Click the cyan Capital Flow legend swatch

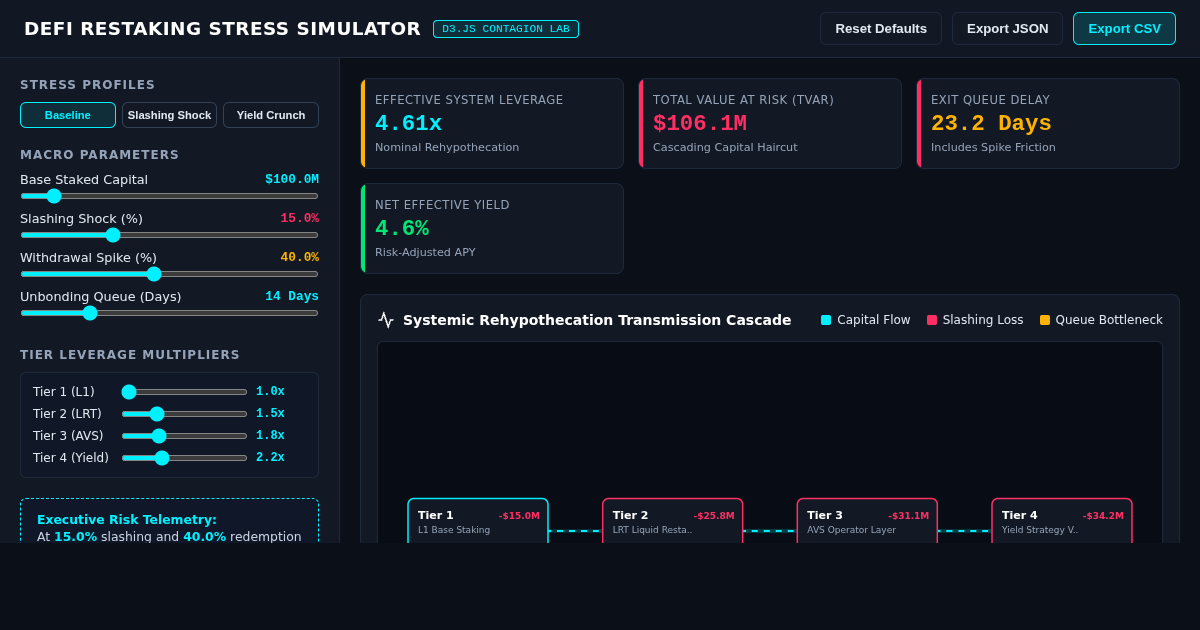click(x=826, y=320)
